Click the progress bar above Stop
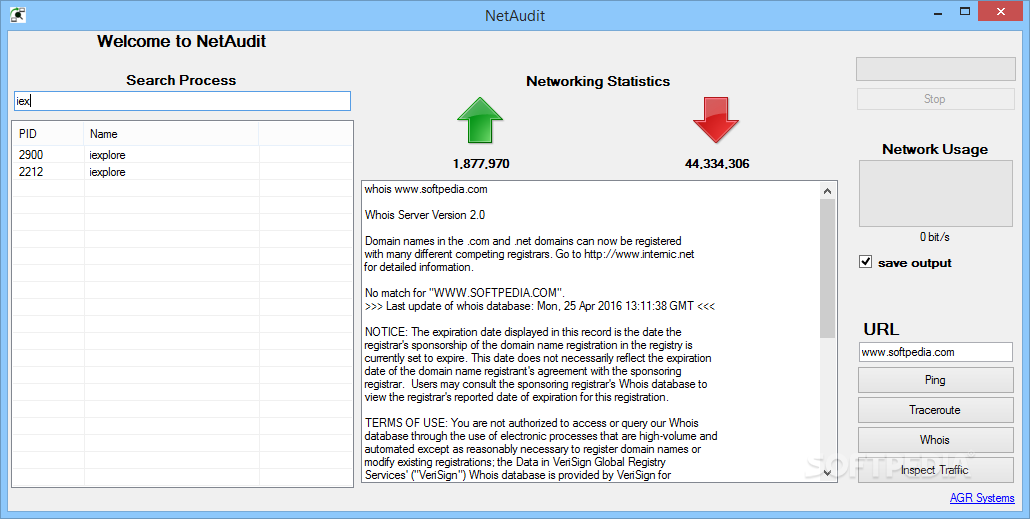This screenshot has height=519, width=1030. click(x=935, y=69)
